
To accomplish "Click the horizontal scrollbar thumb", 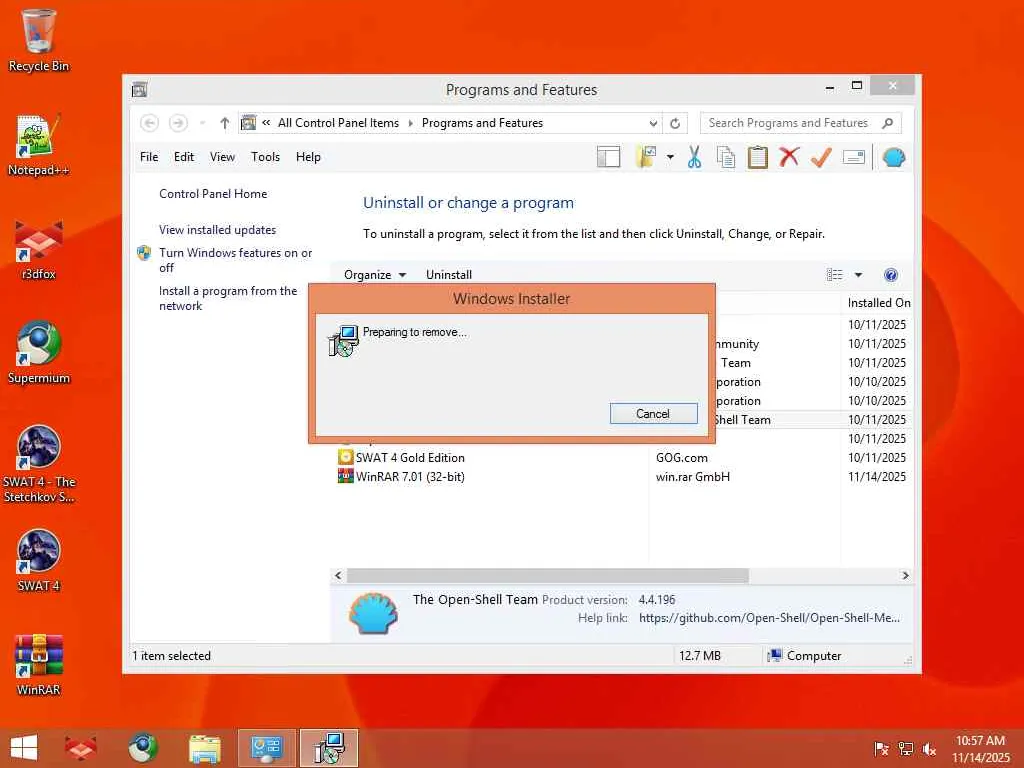I will pos(547,575).
